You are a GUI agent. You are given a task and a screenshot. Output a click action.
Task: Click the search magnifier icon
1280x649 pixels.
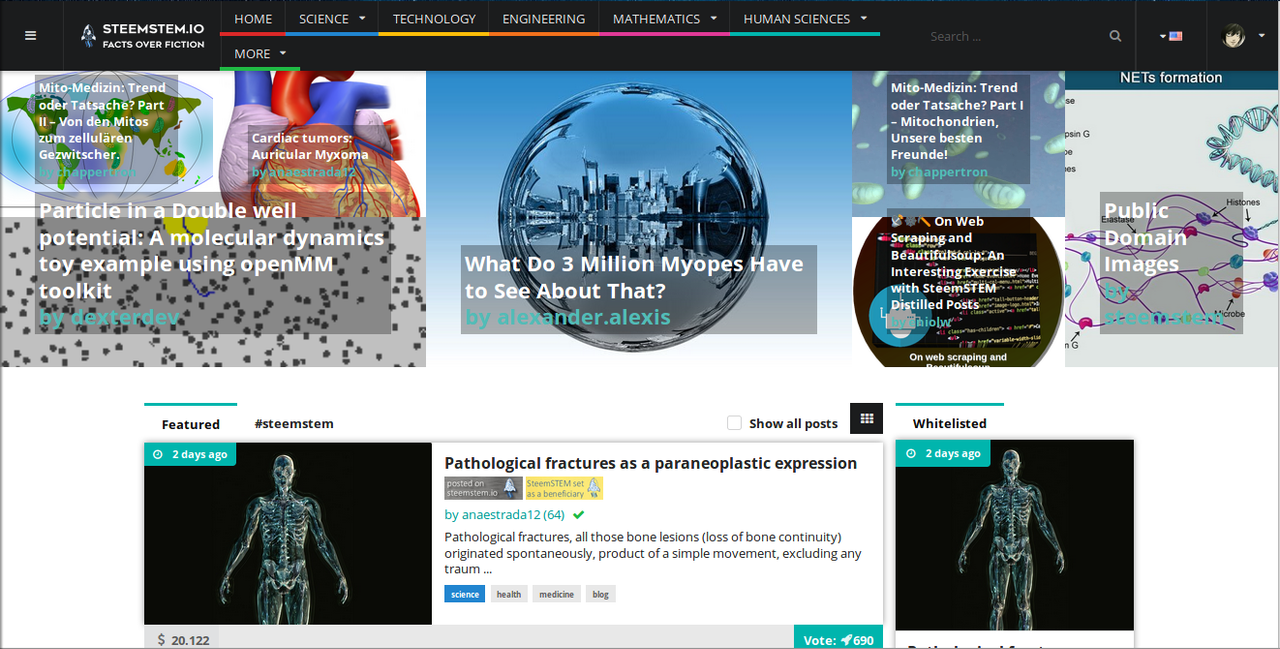pos(1115,36)
